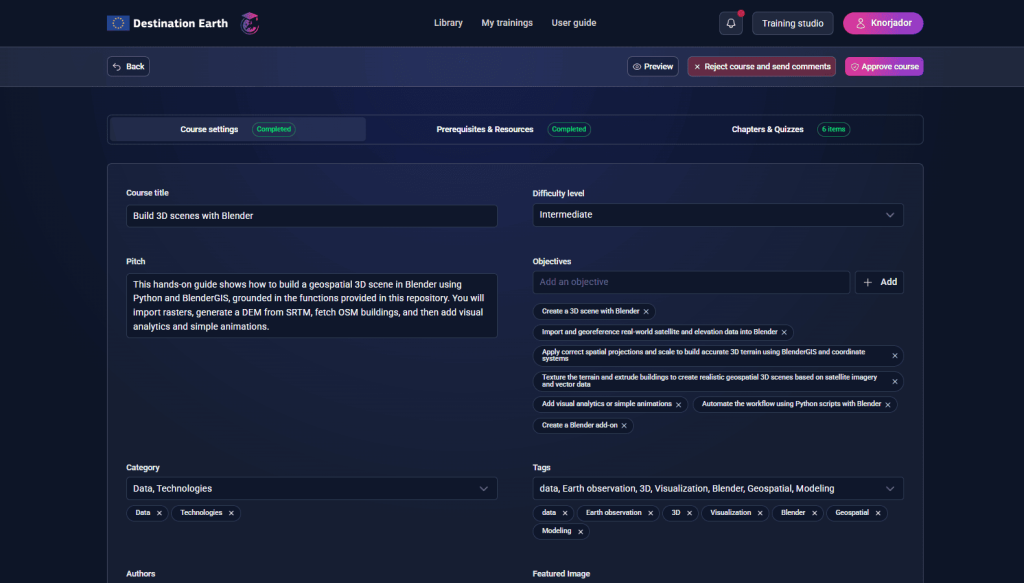Open the Difficulty level dropdown
Viewport: 1024px width, 583px height.
click(717, 215)
